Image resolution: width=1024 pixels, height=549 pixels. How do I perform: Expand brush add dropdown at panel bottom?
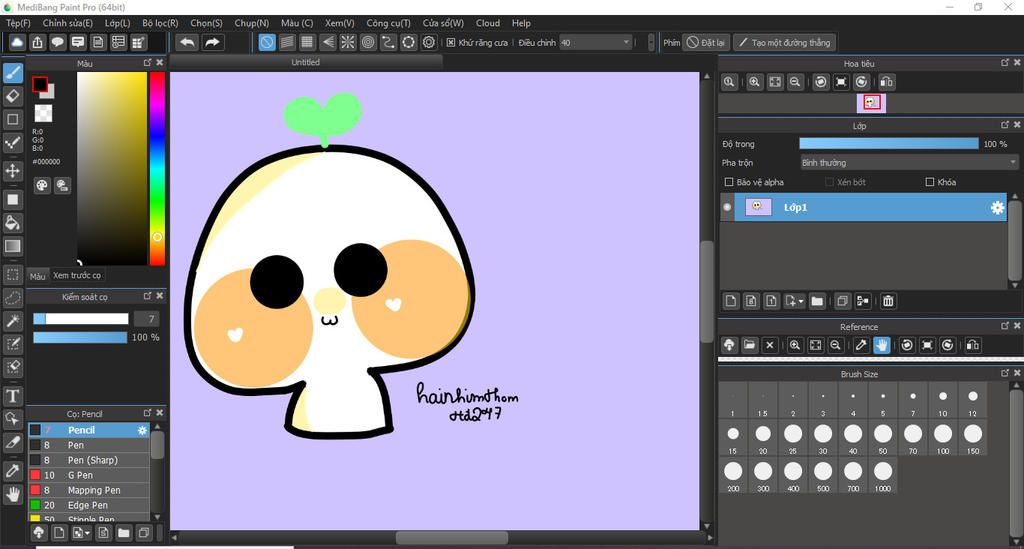[88, 533]
